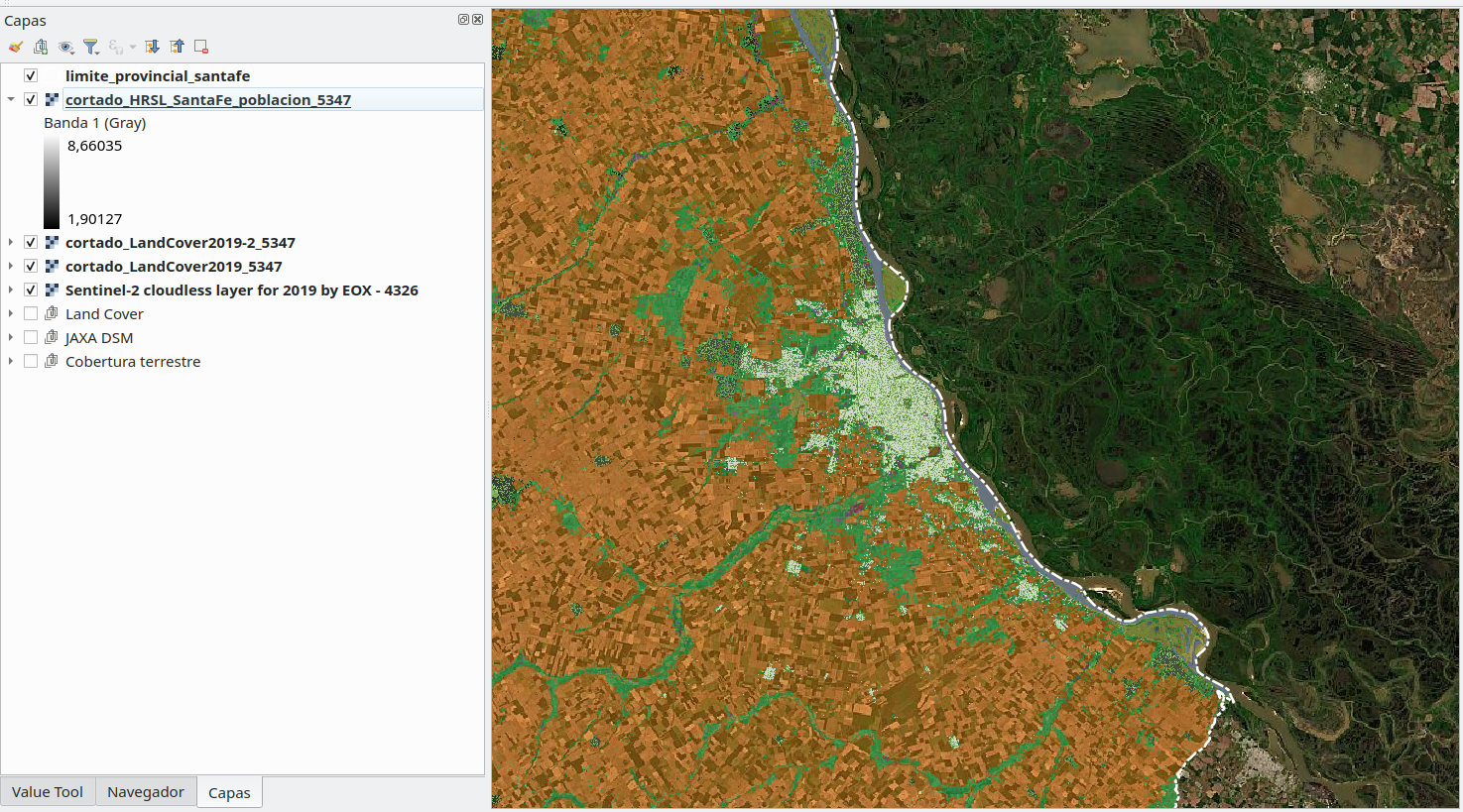Show the JAXA DSM group

[31, 337]
